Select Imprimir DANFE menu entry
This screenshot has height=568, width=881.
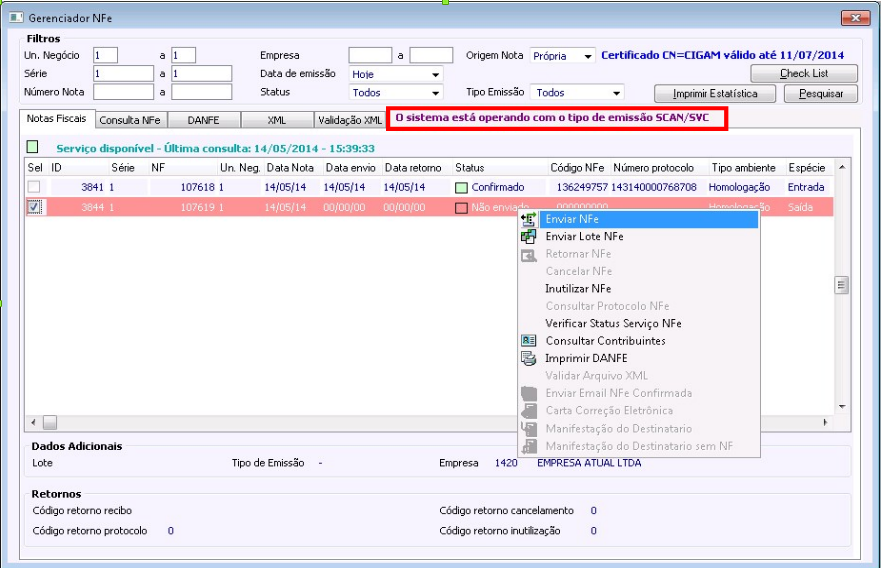639,358
